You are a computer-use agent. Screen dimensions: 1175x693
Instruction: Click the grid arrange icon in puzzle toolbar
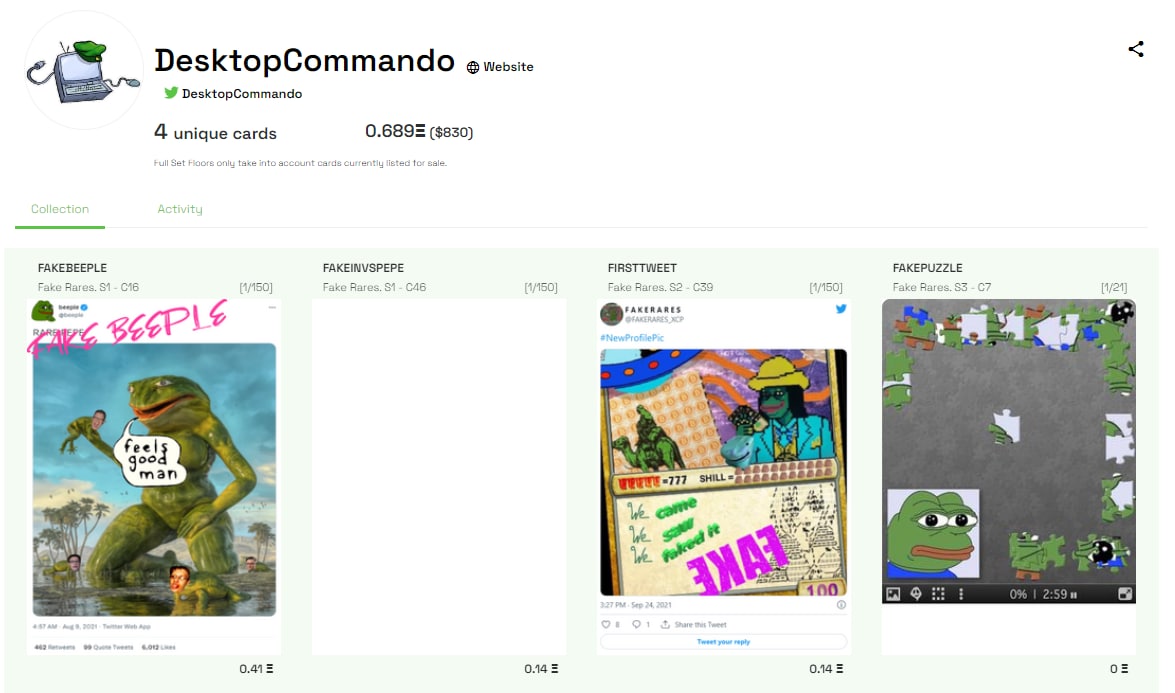(x=938, y=594)
